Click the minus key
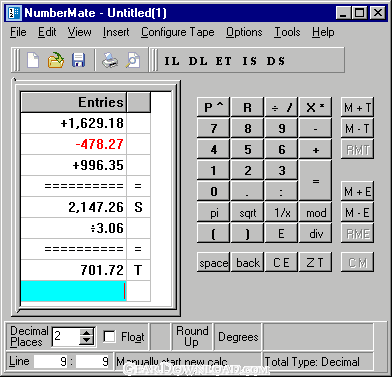Image resolution: width=392 pixels, height=377 pixels. (315, 128)
